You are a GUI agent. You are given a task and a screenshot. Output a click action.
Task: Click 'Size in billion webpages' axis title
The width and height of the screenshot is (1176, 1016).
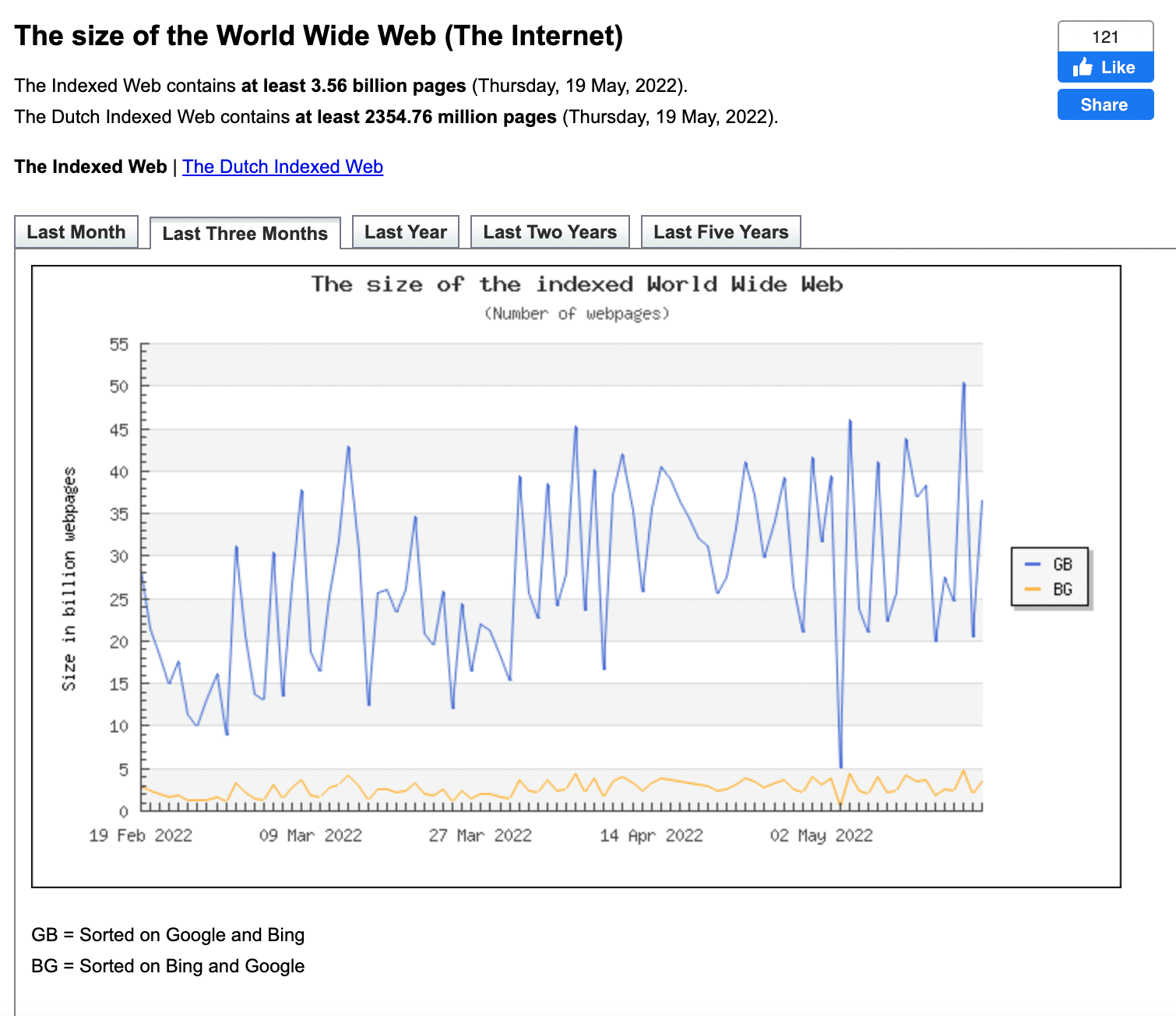tap(69, 579)
